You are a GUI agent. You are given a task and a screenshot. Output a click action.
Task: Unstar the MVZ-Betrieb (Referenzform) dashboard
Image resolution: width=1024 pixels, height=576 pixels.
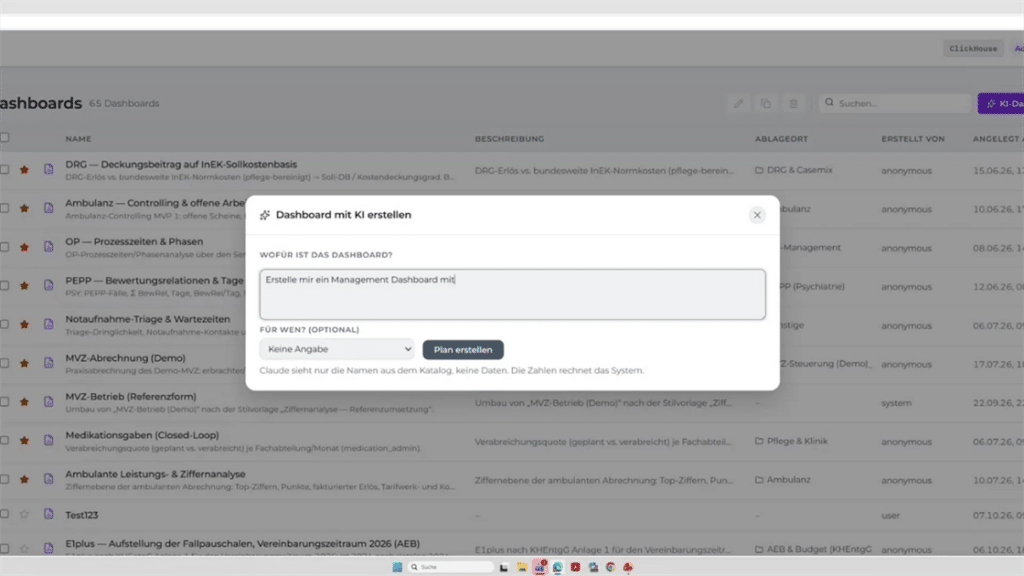point(24,402)
